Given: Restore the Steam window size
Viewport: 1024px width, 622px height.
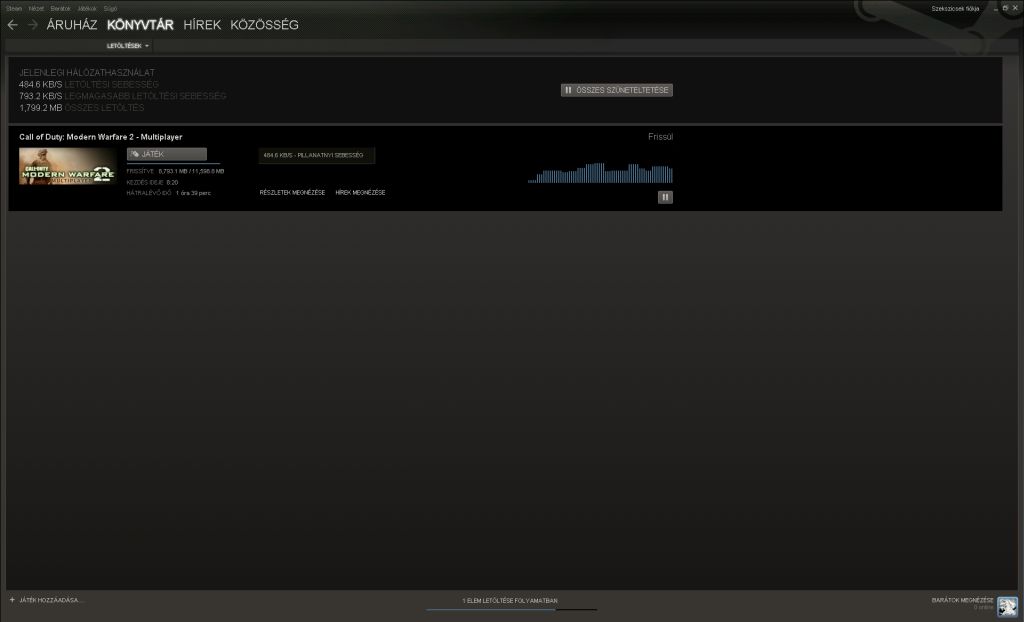Looking at the screenshot, I should click(1005, 8).
